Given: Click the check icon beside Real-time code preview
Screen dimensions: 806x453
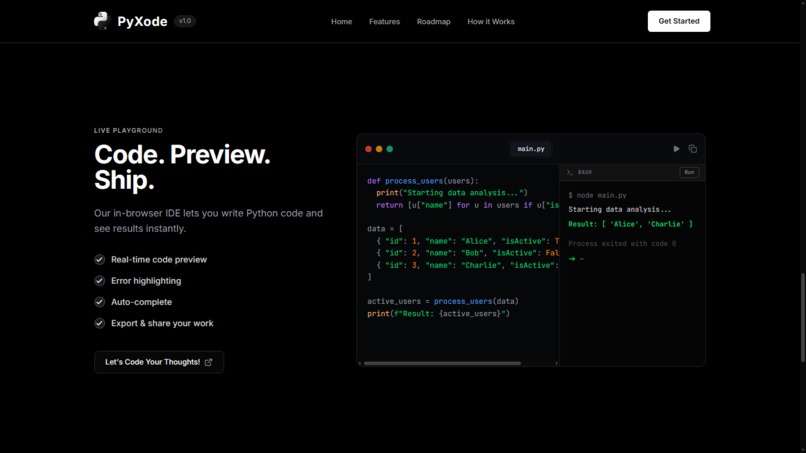Looking at the screenshot, I should pyautogui.click(x=99, y=260).
